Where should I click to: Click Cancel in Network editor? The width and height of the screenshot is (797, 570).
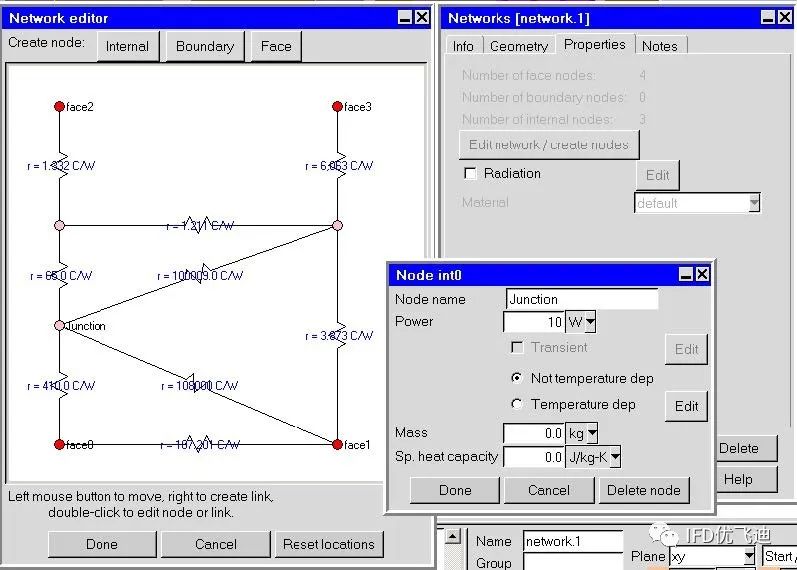pyautogui.click(x=216, y=544)
